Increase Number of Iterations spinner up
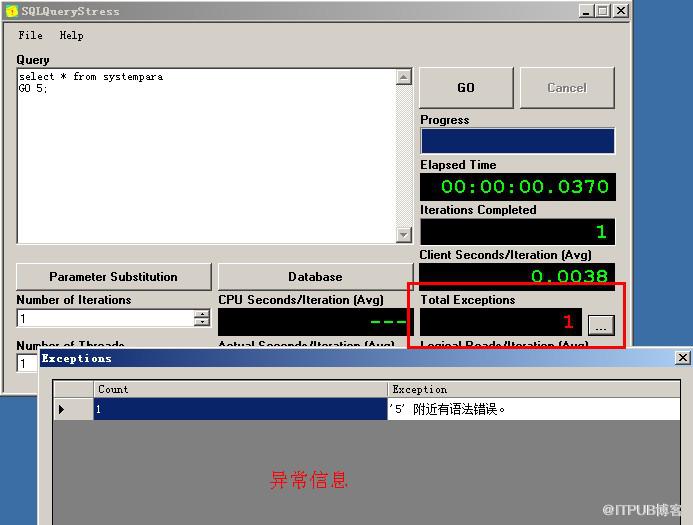The height and width of the screenshot is (525, 693). tap(202, 314)
